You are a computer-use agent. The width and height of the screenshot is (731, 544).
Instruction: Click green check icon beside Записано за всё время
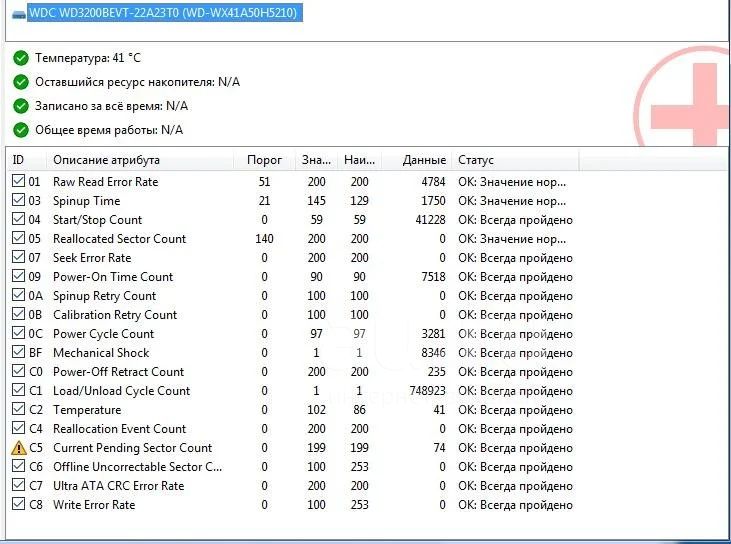[21, 106]
